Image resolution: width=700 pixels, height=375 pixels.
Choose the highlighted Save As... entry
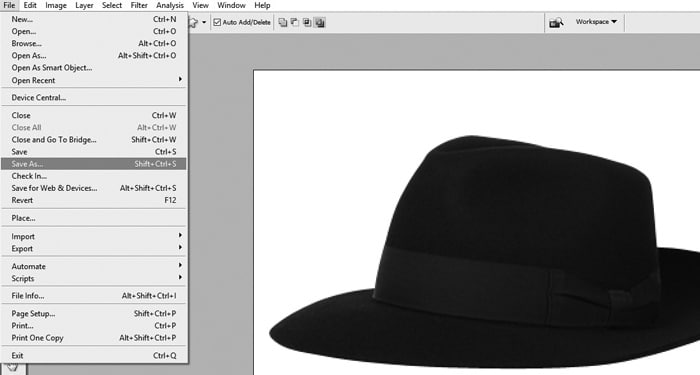pyautogui.click(x=93, y=164)
